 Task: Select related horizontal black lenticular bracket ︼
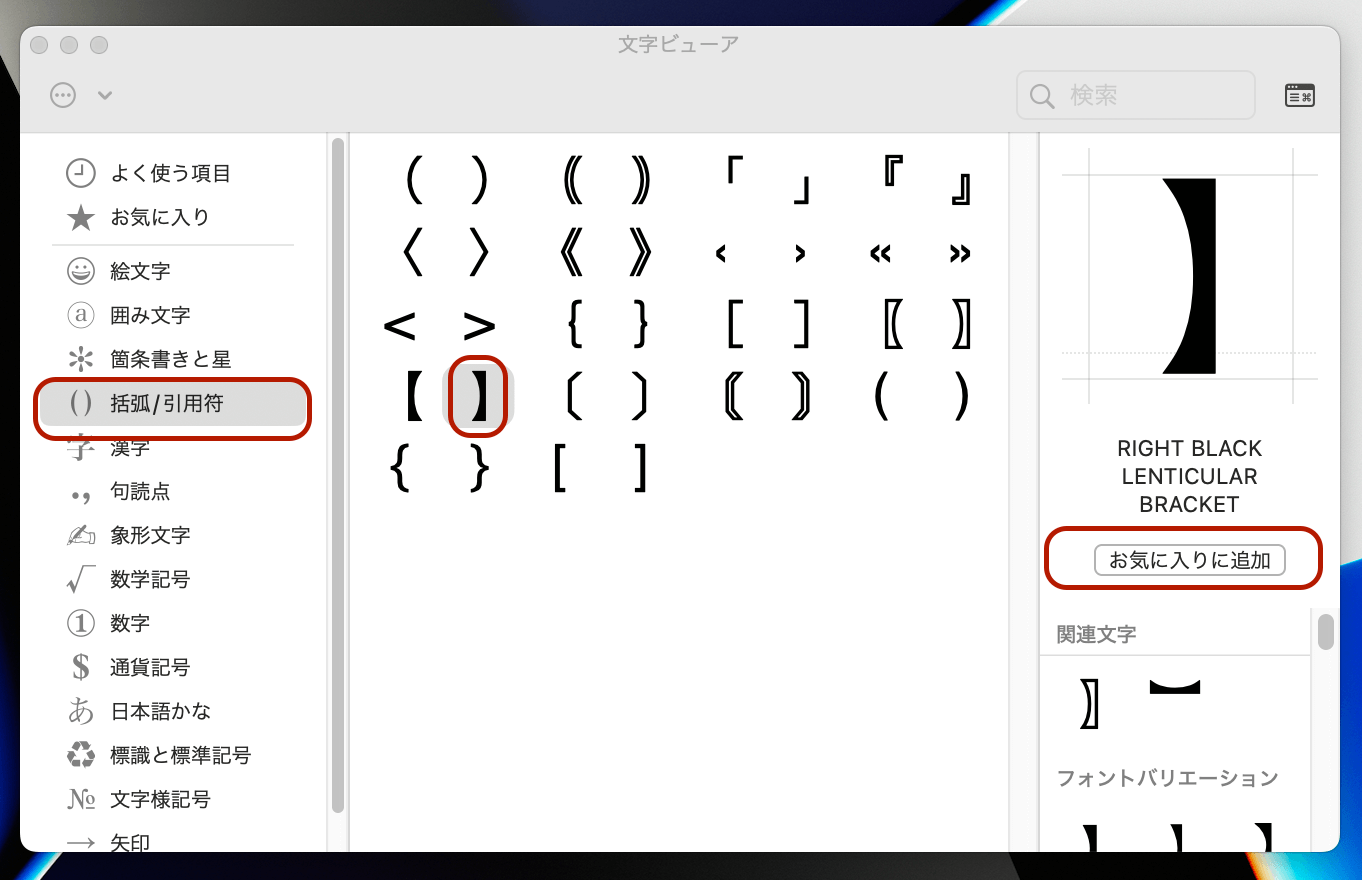coord(1175,686)
